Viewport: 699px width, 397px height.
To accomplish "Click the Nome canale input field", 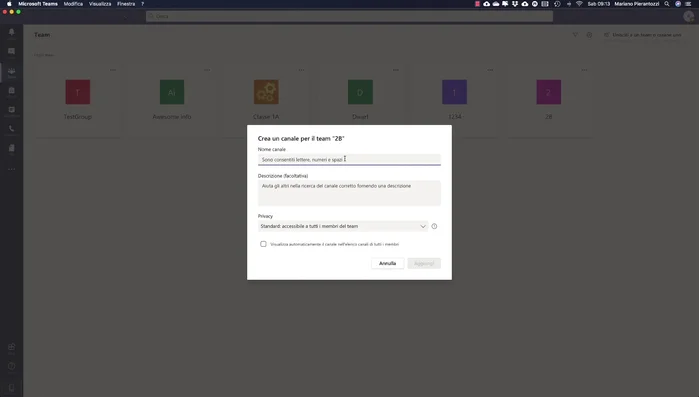I will click(349, 159).
